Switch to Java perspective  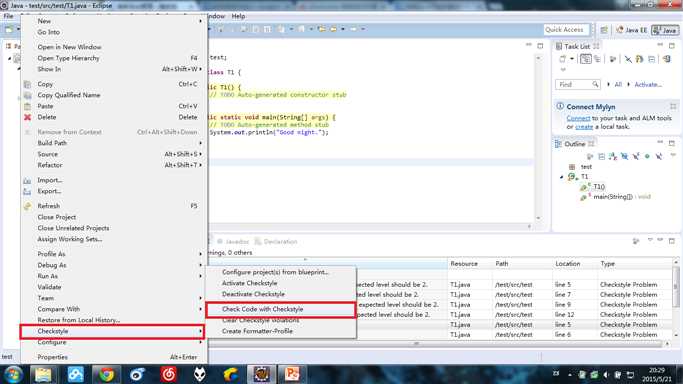tap(665, 30)
